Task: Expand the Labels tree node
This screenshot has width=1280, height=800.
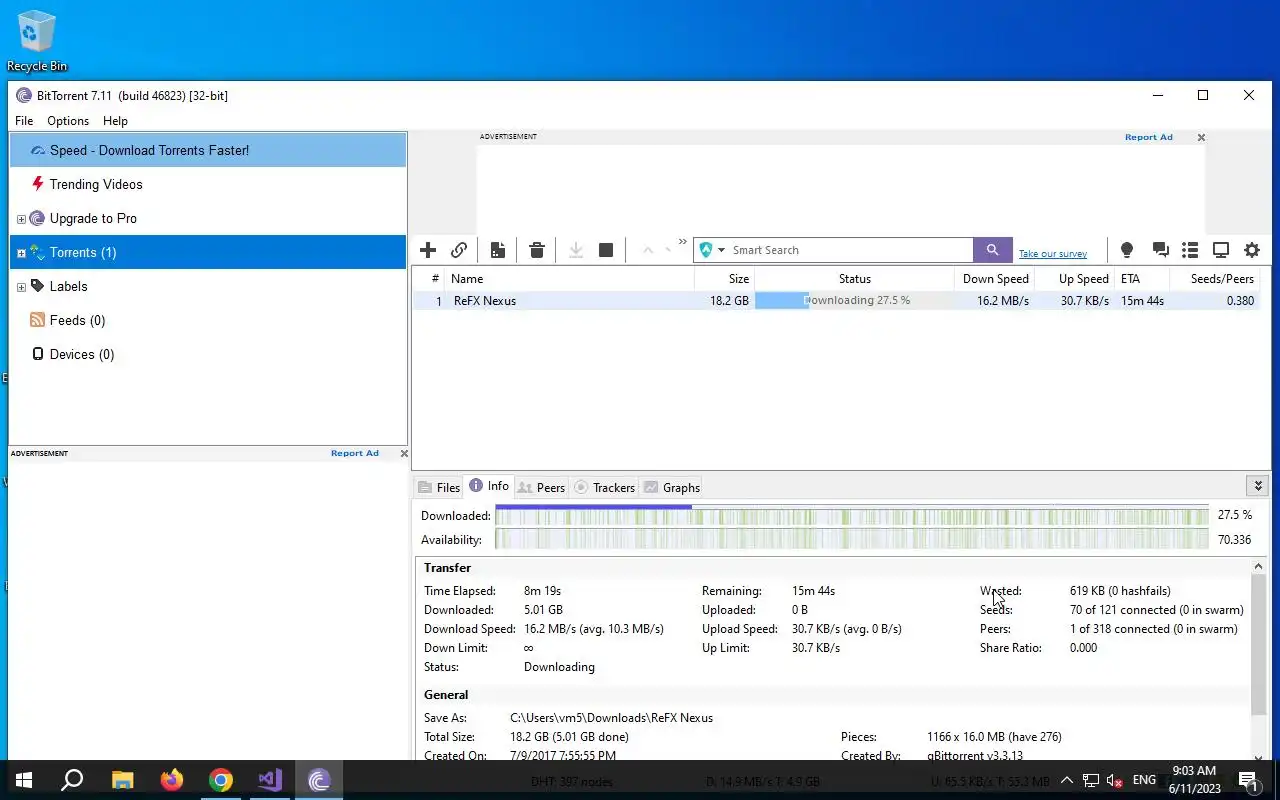Action: pos(21,287)
